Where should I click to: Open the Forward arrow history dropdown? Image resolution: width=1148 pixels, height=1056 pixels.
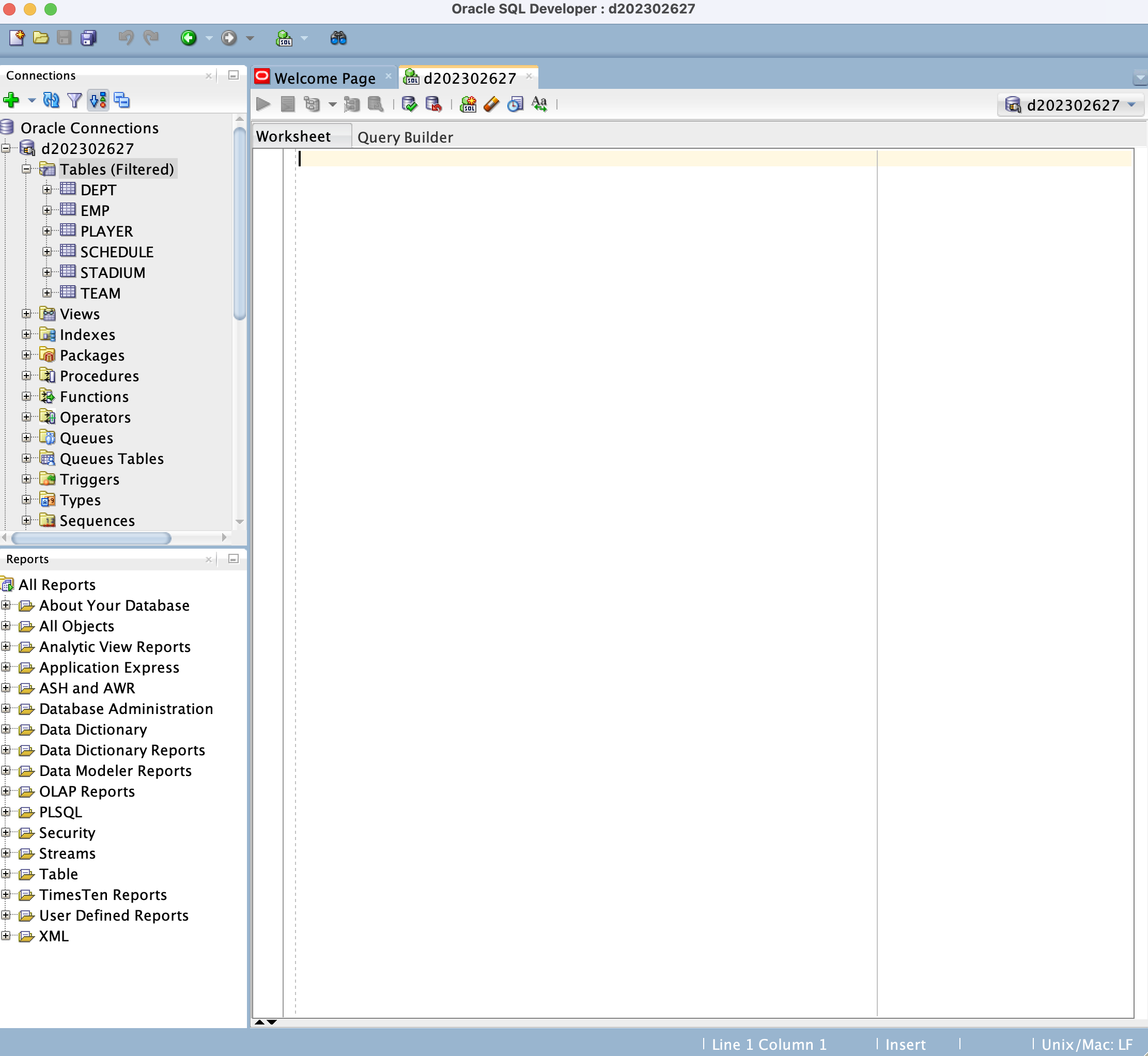(250, 38)
